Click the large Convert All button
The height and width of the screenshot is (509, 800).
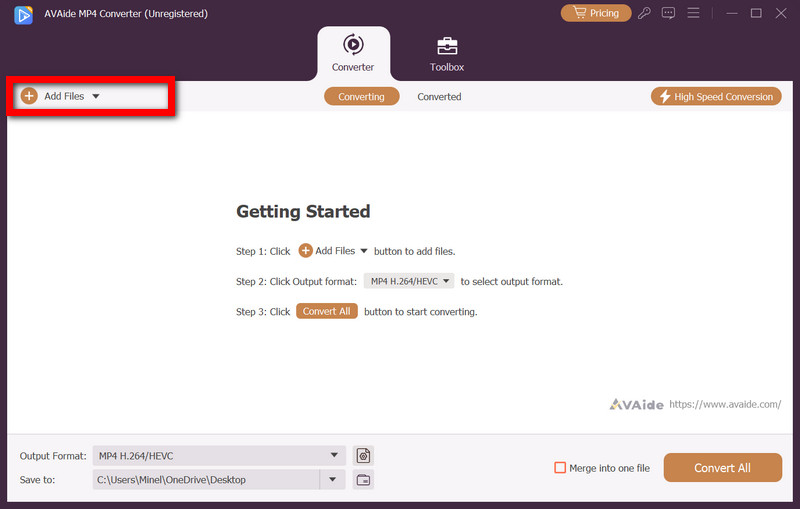pos(722,468)
